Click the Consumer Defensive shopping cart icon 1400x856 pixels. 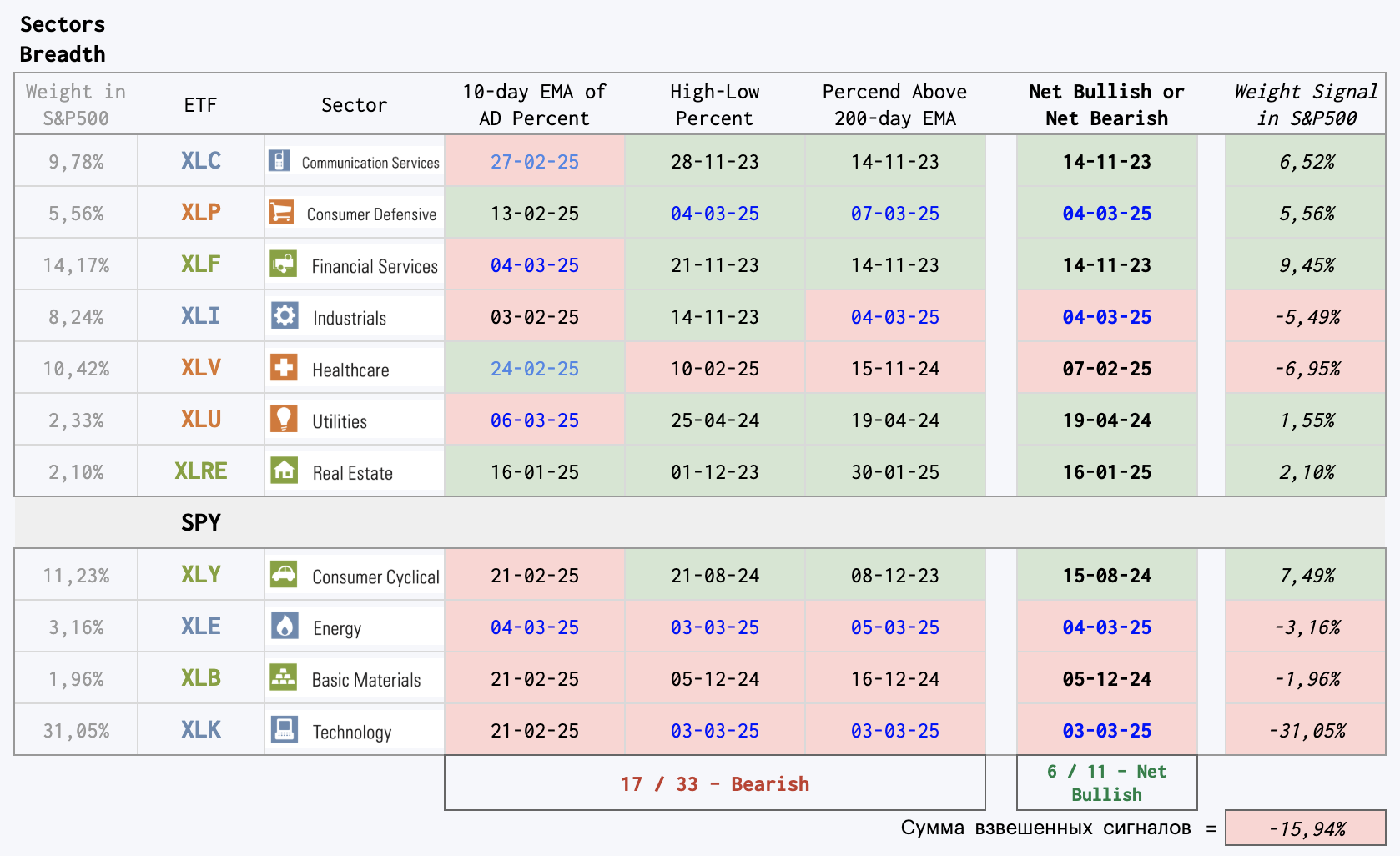click(281, 212)
